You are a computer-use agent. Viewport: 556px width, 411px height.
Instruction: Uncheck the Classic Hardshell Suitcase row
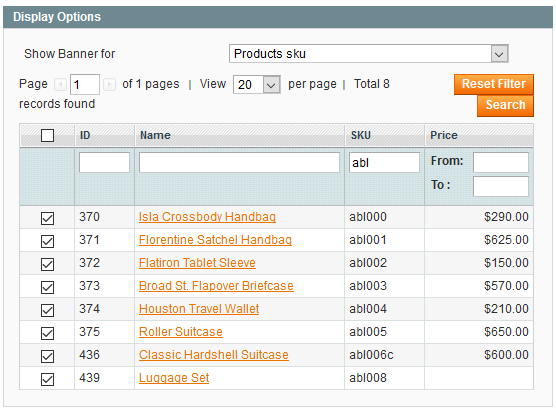pyautogui.click(x=47, y=356)
